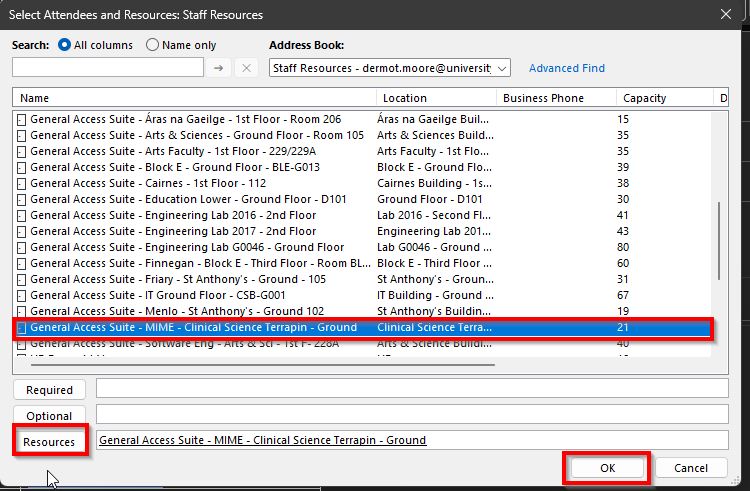Sort list by Name column header

[195, 98]
